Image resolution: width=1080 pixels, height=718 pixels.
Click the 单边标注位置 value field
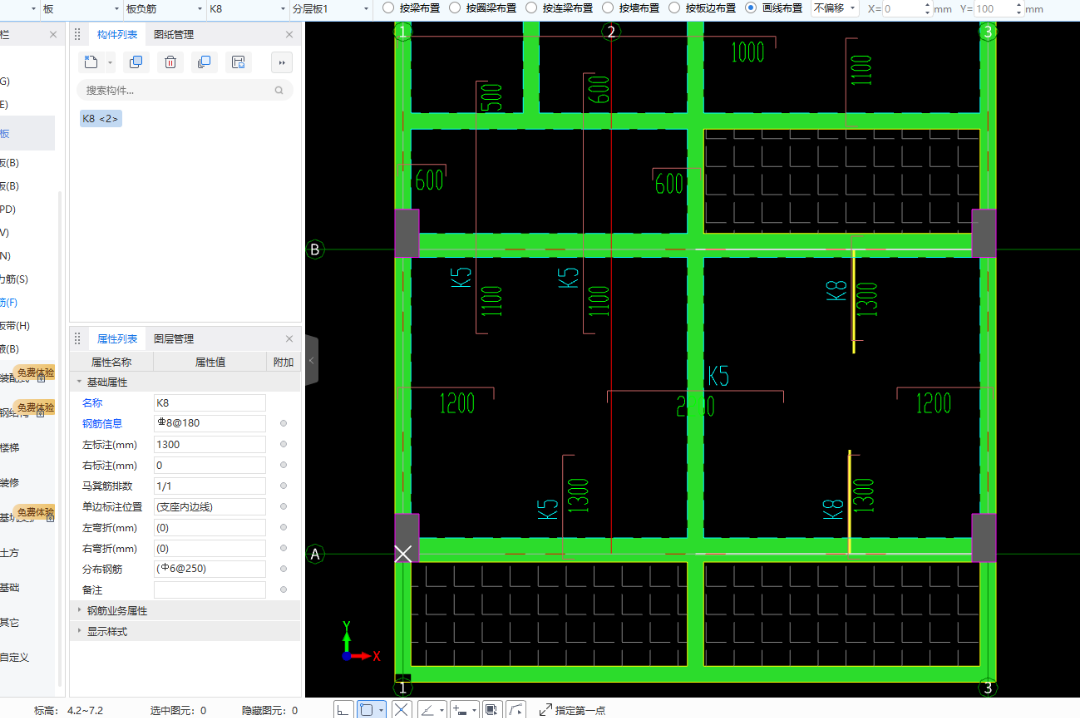(209, 506)
